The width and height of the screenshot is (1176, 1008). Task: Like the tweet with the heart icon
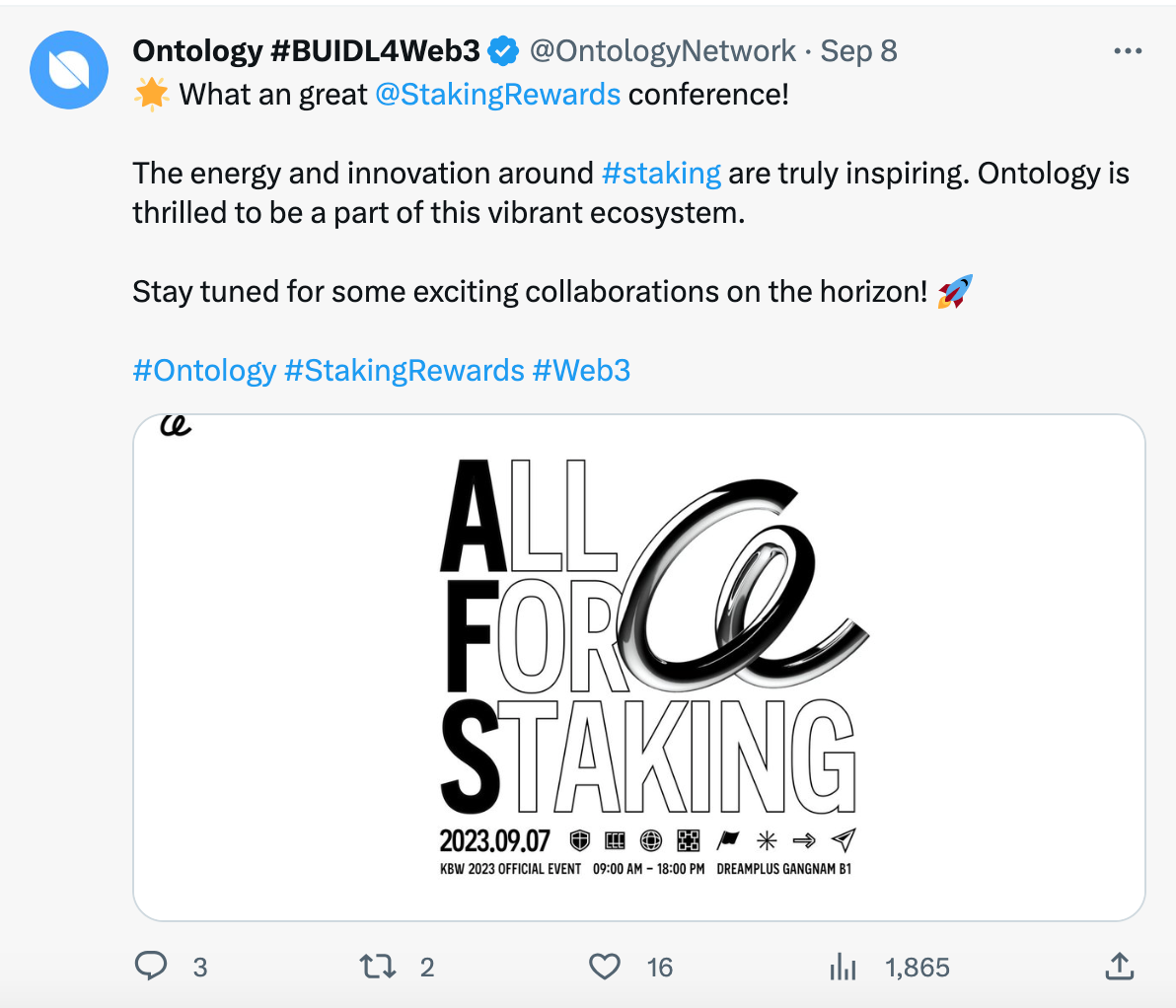(604, 967)
